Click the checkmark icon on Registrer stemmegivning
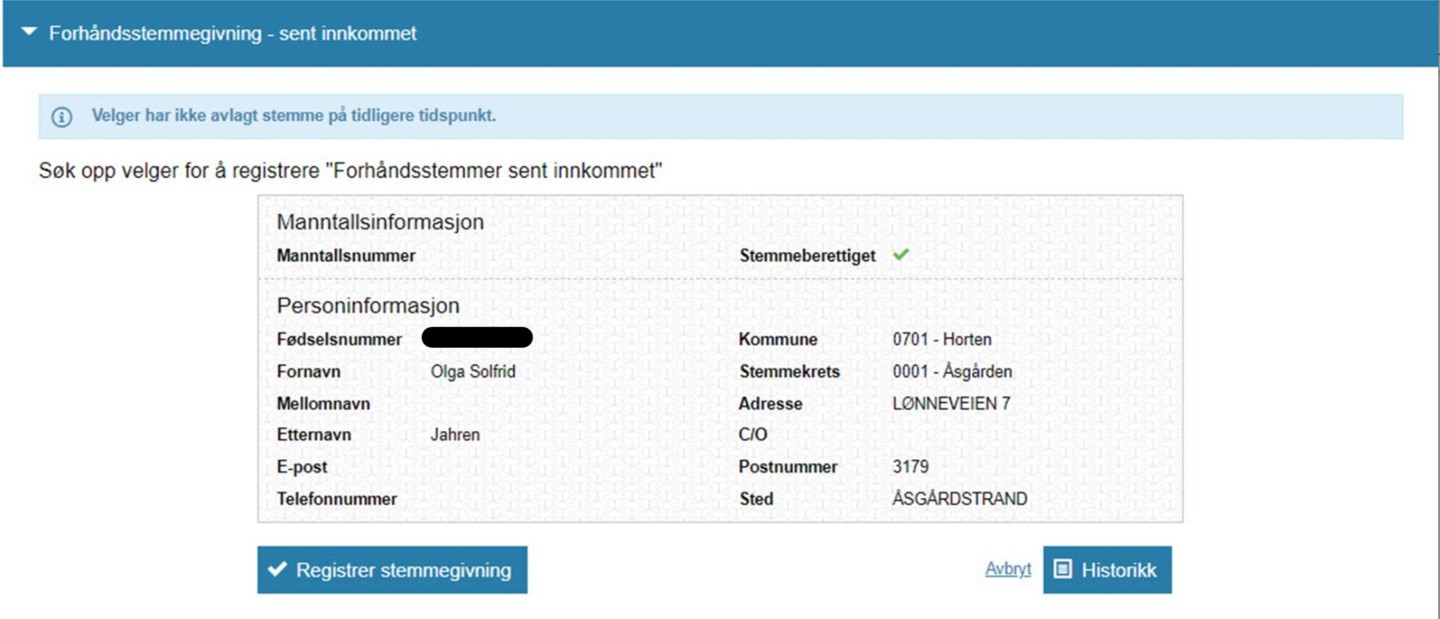 [x=277, y=570]
